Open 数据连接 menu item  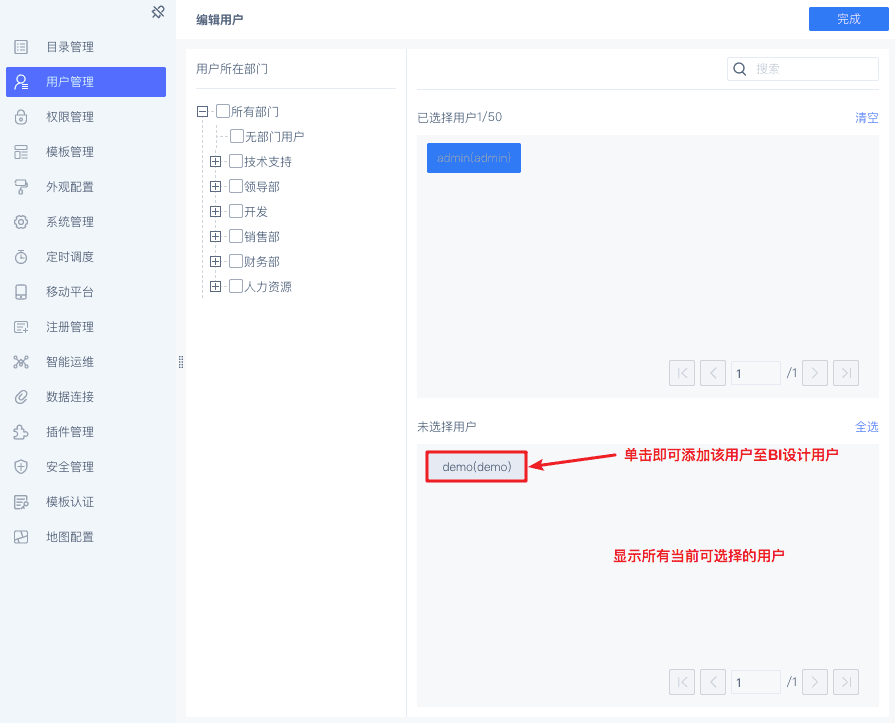point(86,397)
